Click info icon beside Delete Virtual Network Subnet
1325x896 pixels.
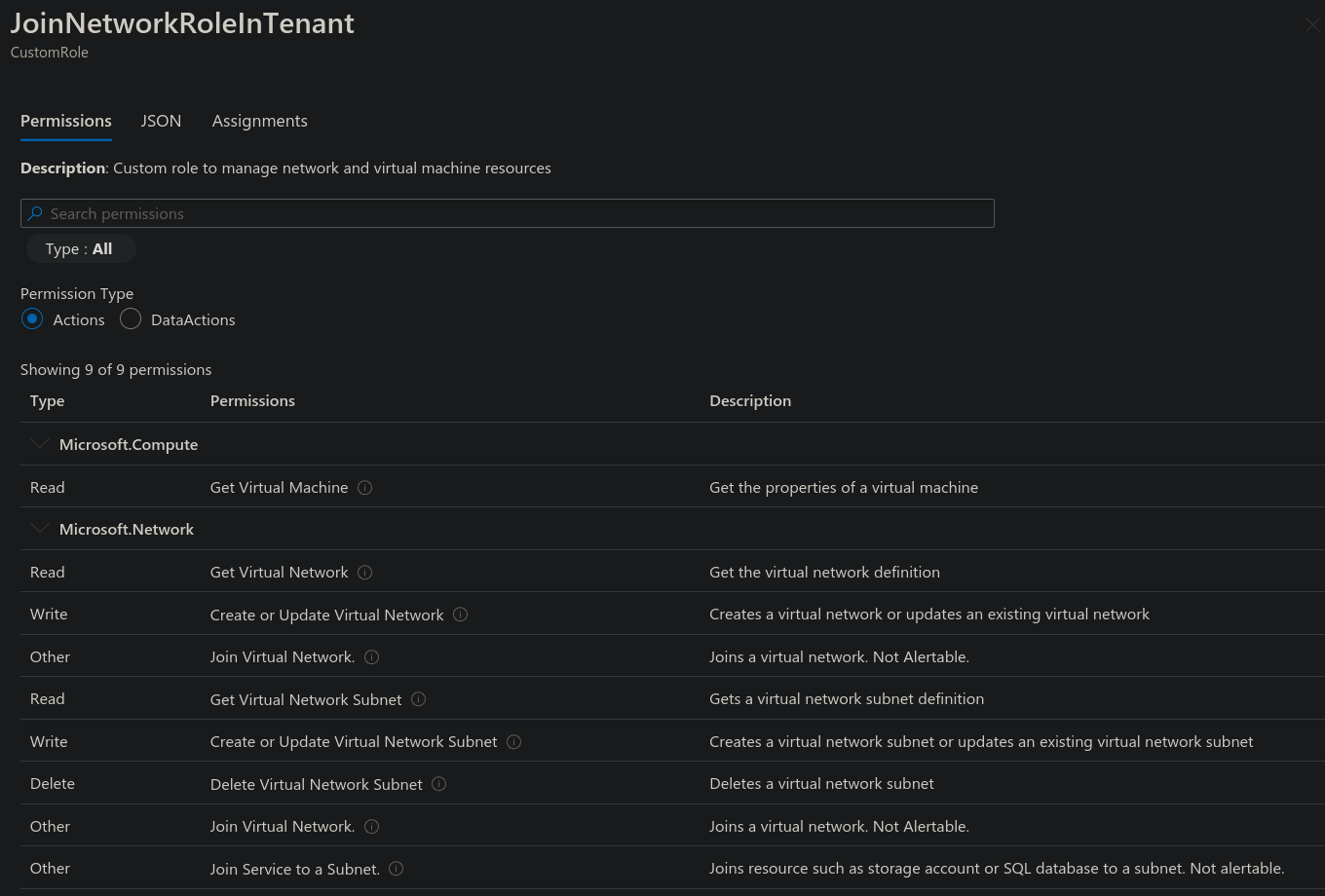coord(439,784)
